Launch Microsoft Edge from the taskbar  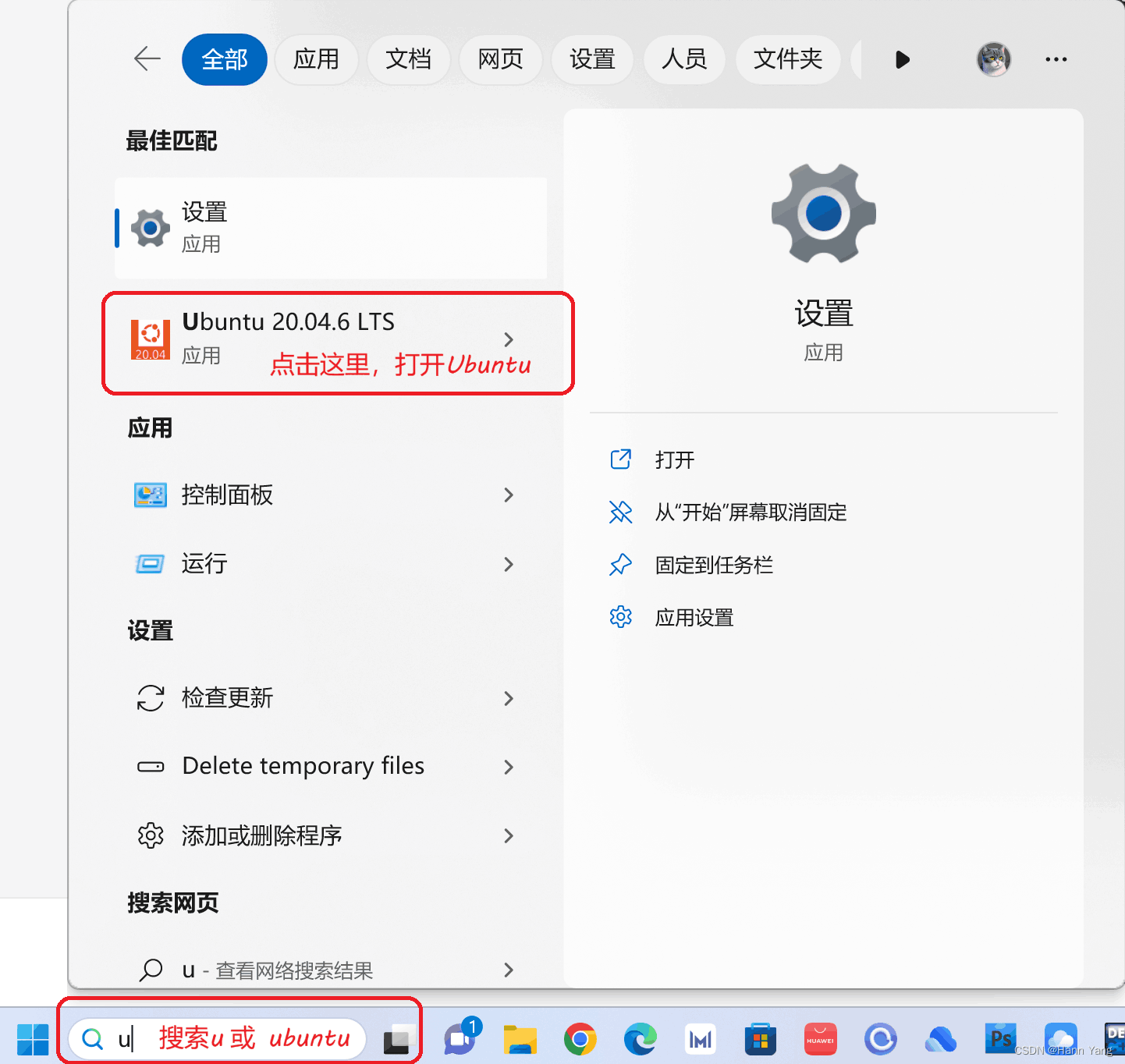(641, 1039)
